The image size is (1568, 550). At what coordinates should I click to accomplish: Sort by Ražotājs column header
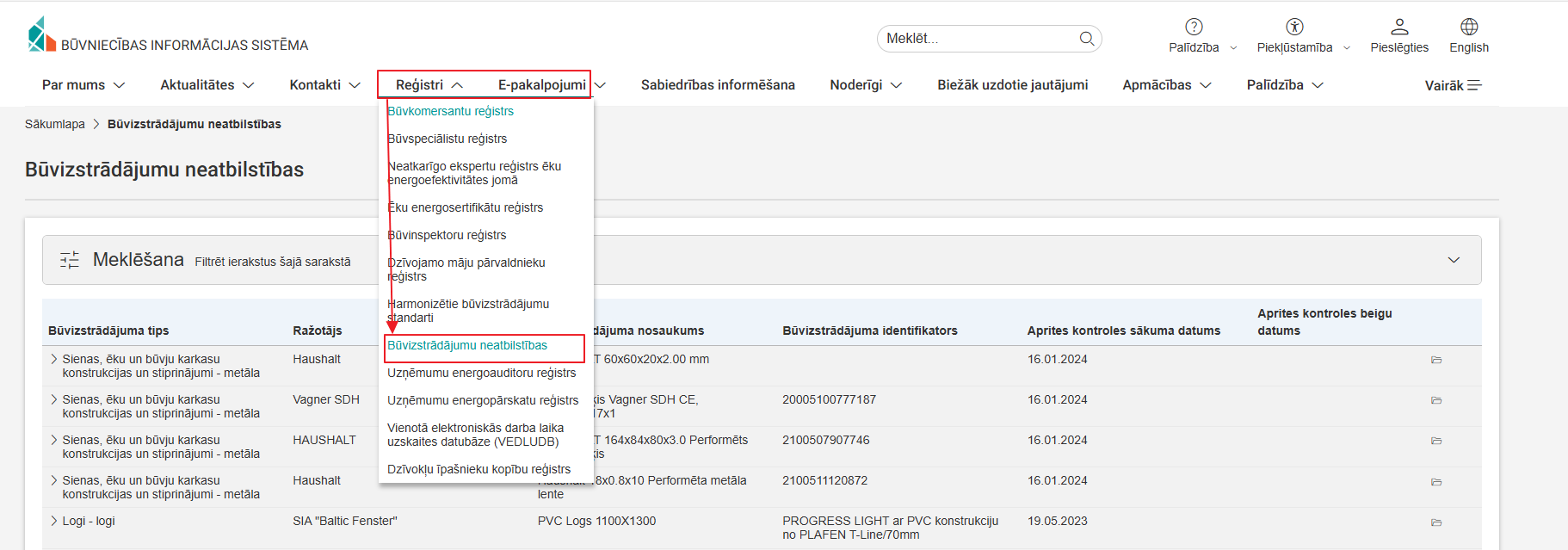(x=318, y=331)
